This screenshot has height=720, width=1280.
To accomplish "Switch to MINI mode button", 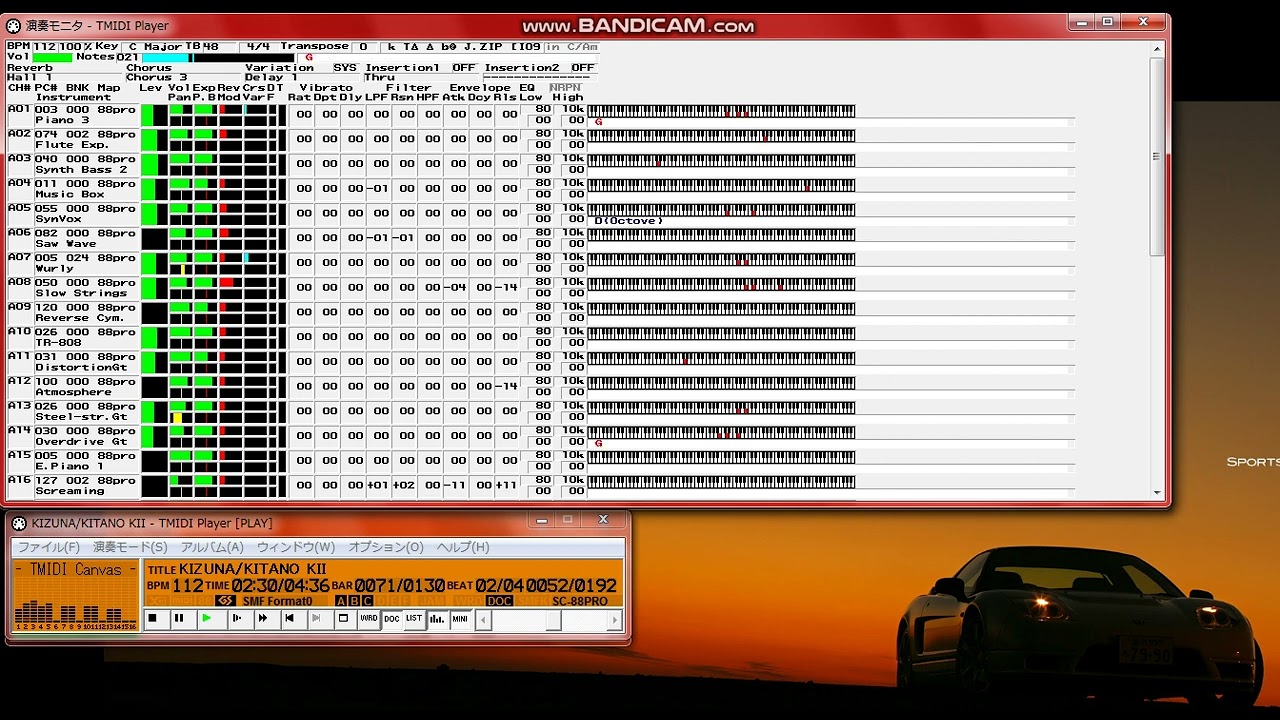I will coord(460,619).
